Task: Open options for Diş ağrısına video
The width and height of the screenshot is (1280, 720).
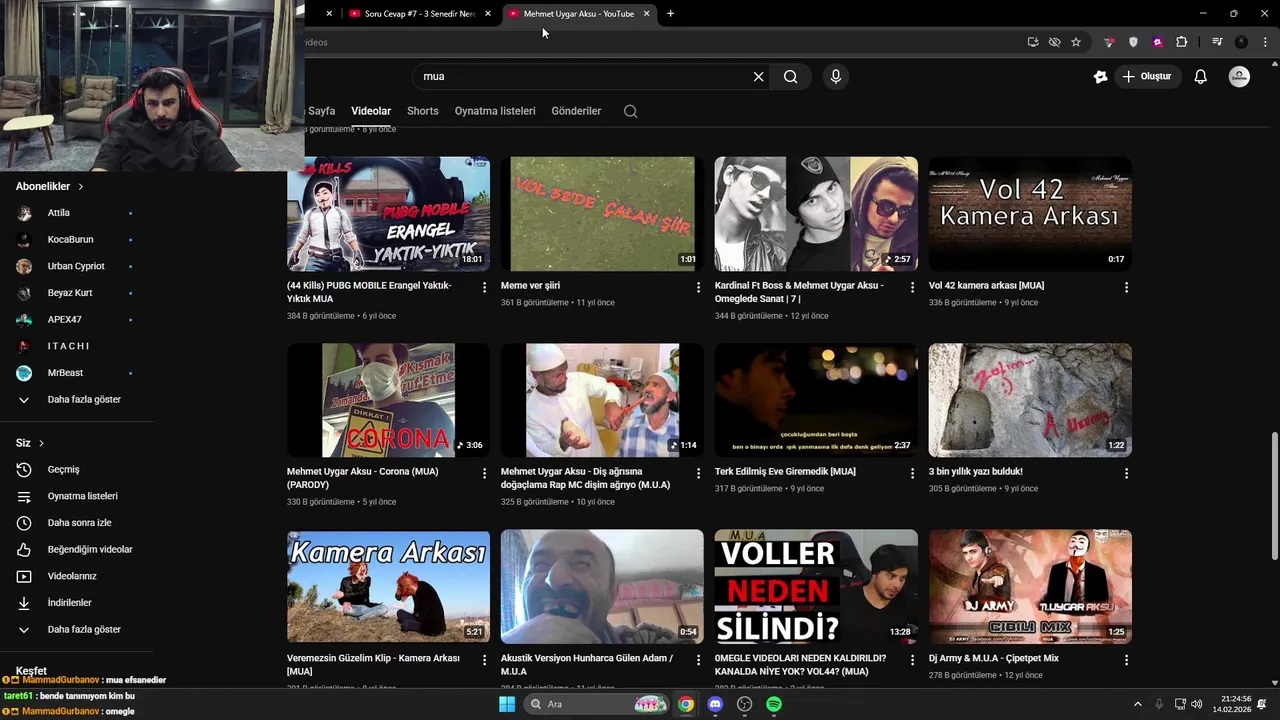Action: (x=699, y=473)
